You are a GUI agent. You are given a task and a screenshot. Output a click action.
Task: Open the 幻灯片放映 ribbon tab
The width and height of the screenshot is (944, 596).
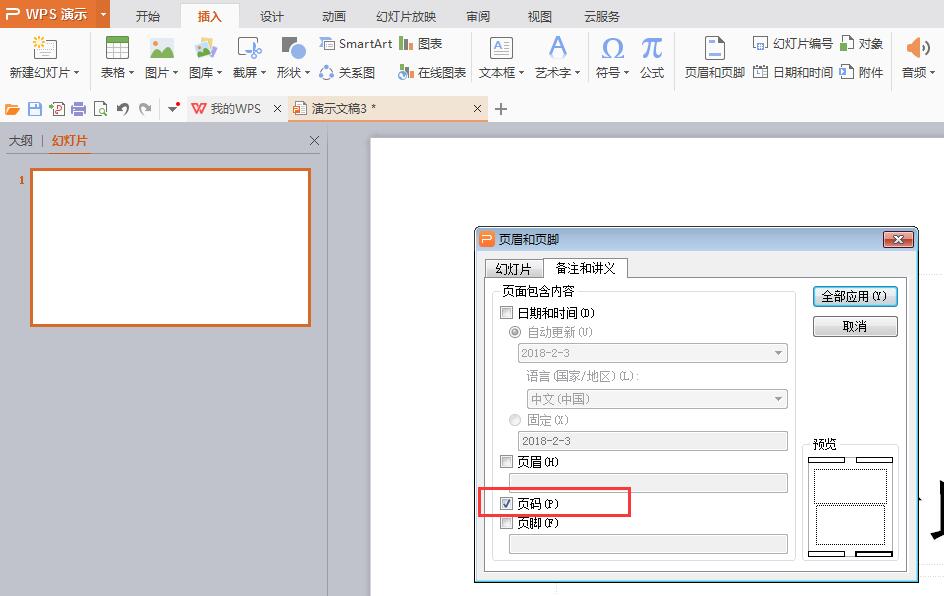click(406, 16)
